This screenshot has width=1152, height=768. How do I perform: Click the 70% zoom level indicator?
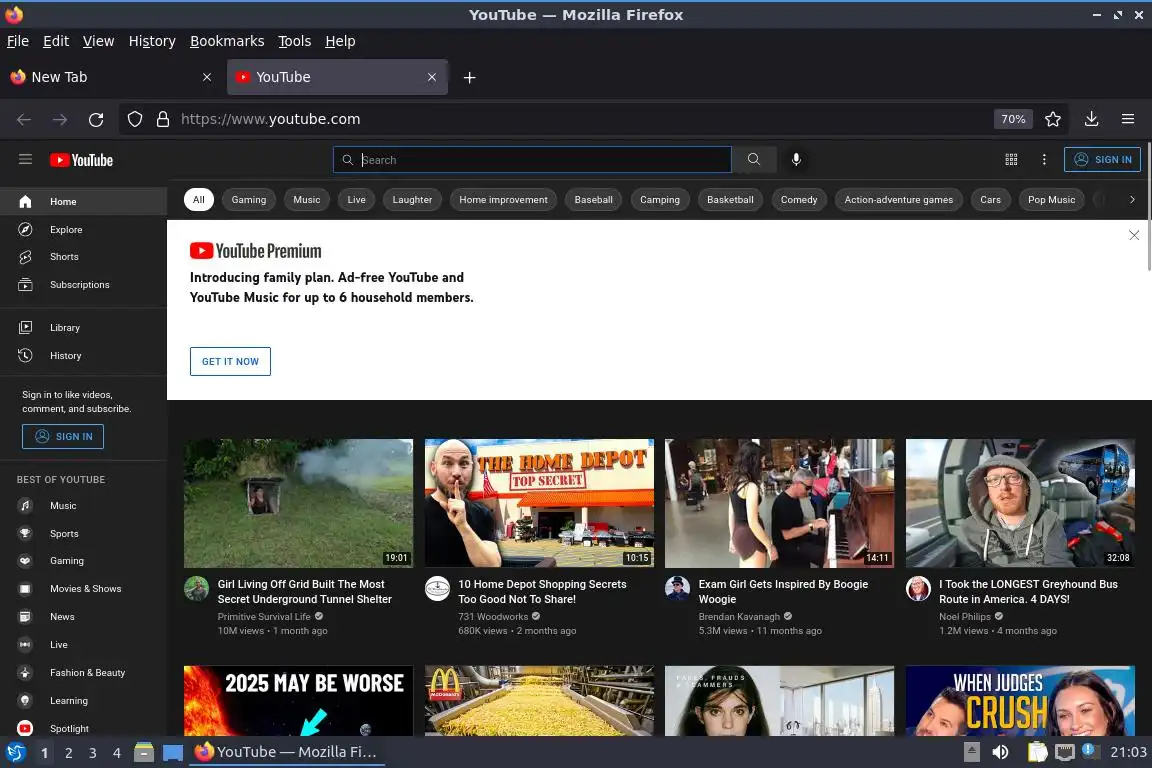pos(1013,119)
